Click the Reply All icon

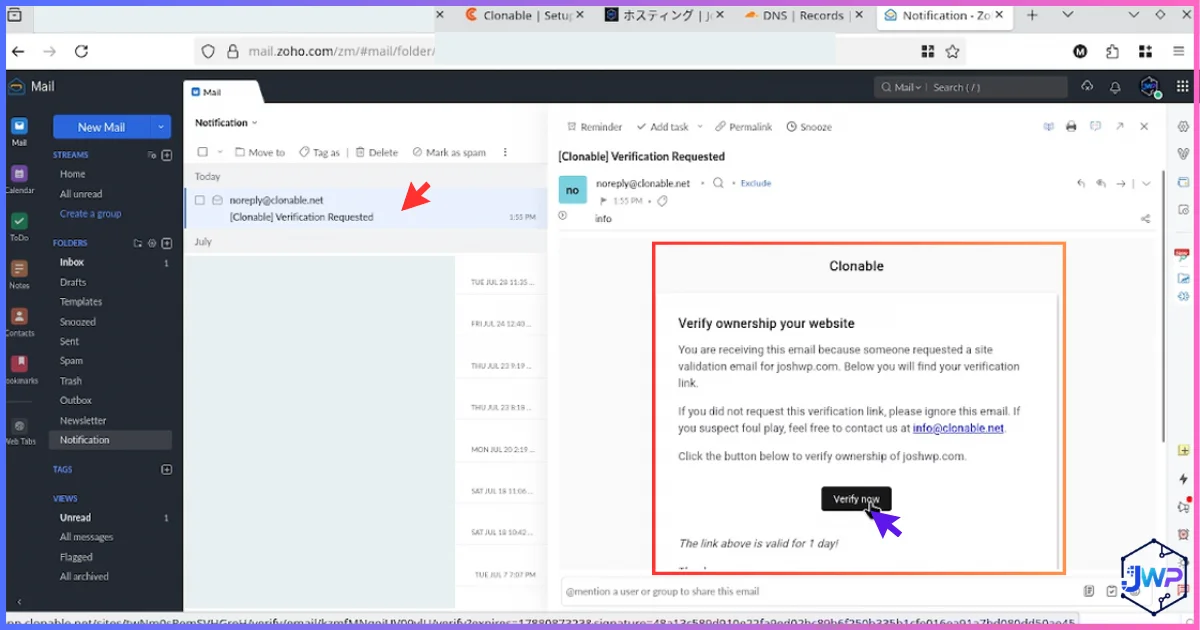coord(1101,183)
